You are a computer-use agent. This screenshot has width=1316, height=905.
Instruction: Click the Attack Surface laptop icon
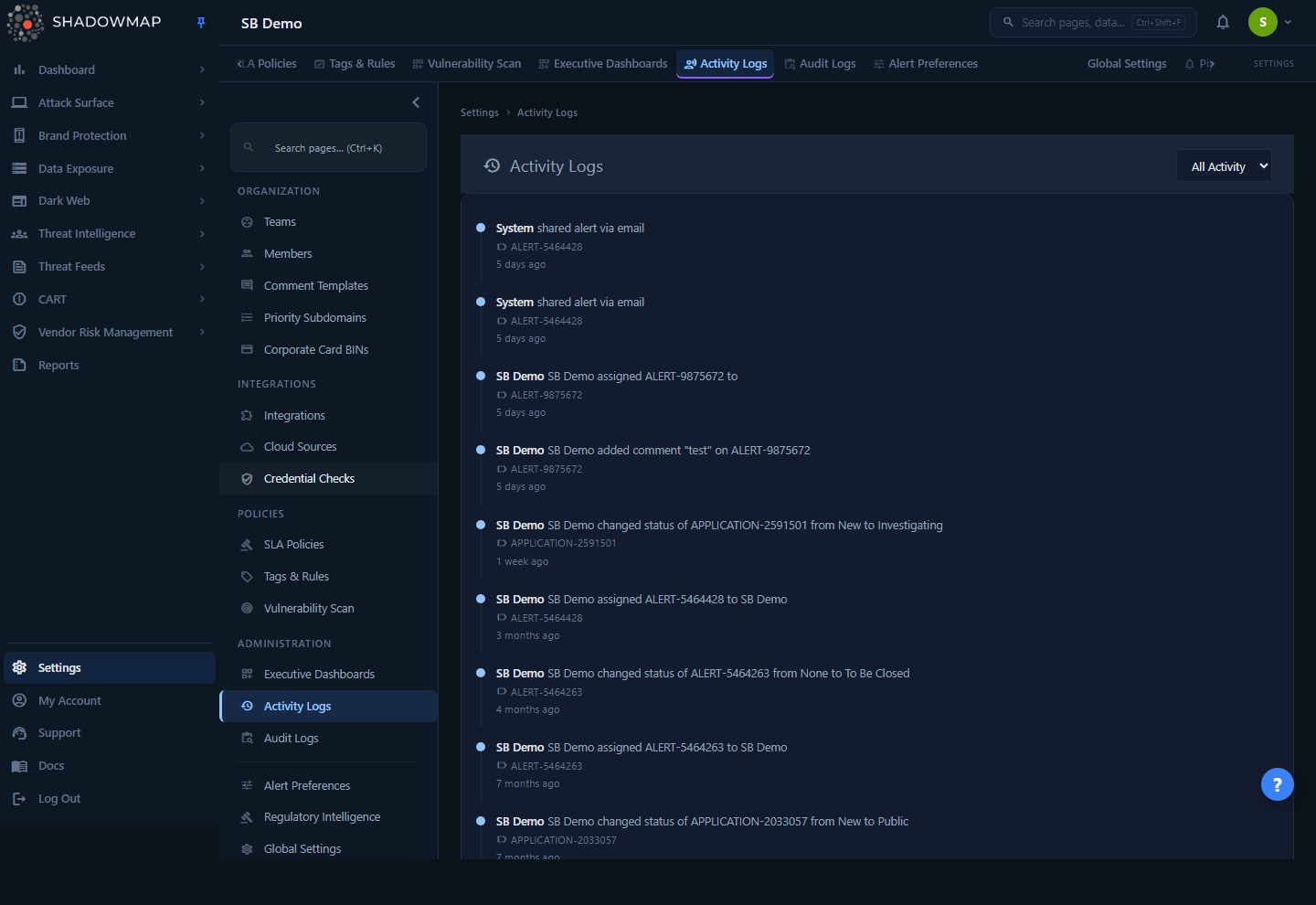(19, 102)
